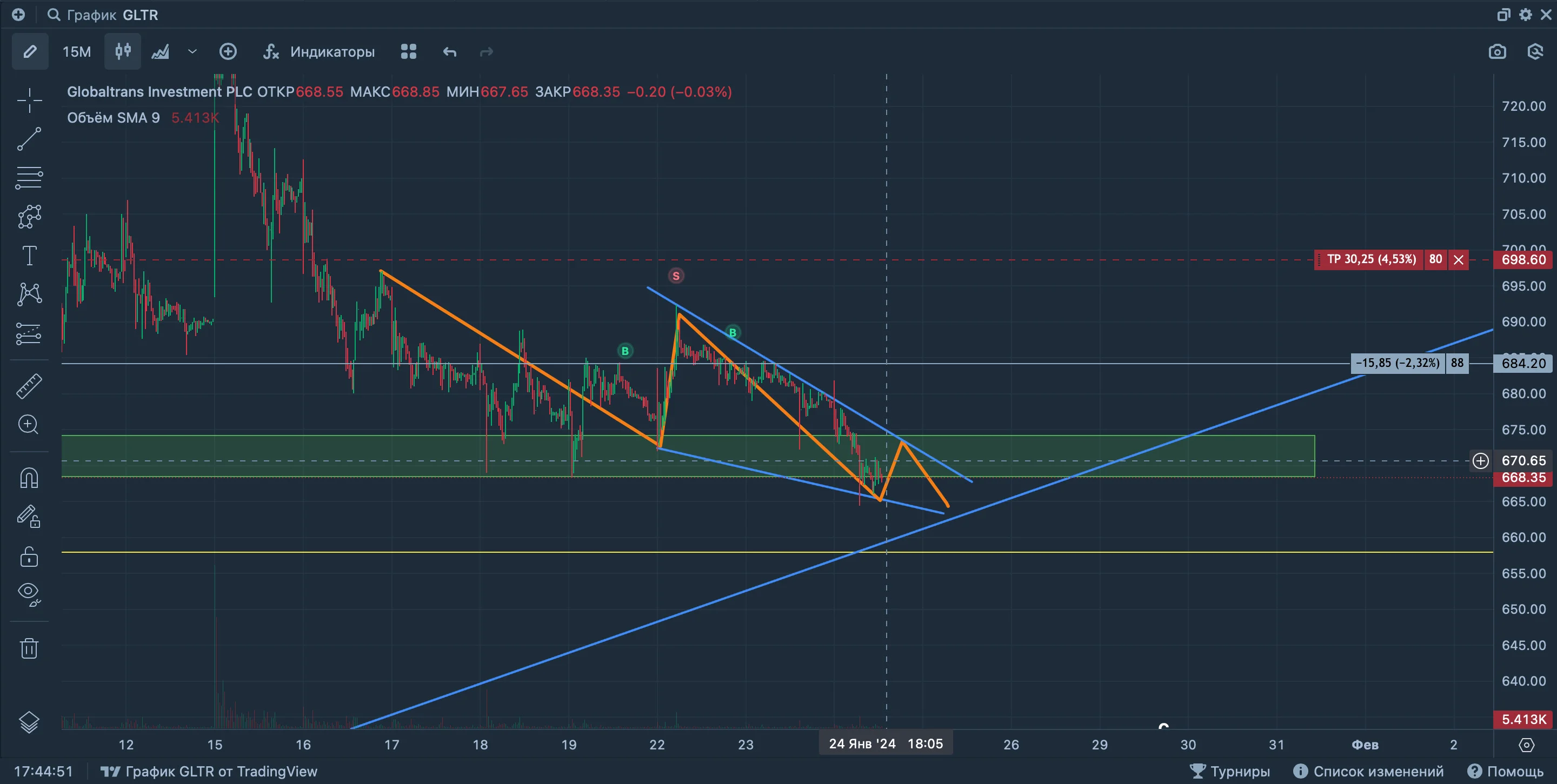Toggle lock all drawings
The height and width of the screenshot is (784, 1557).
tap(29, 557)
